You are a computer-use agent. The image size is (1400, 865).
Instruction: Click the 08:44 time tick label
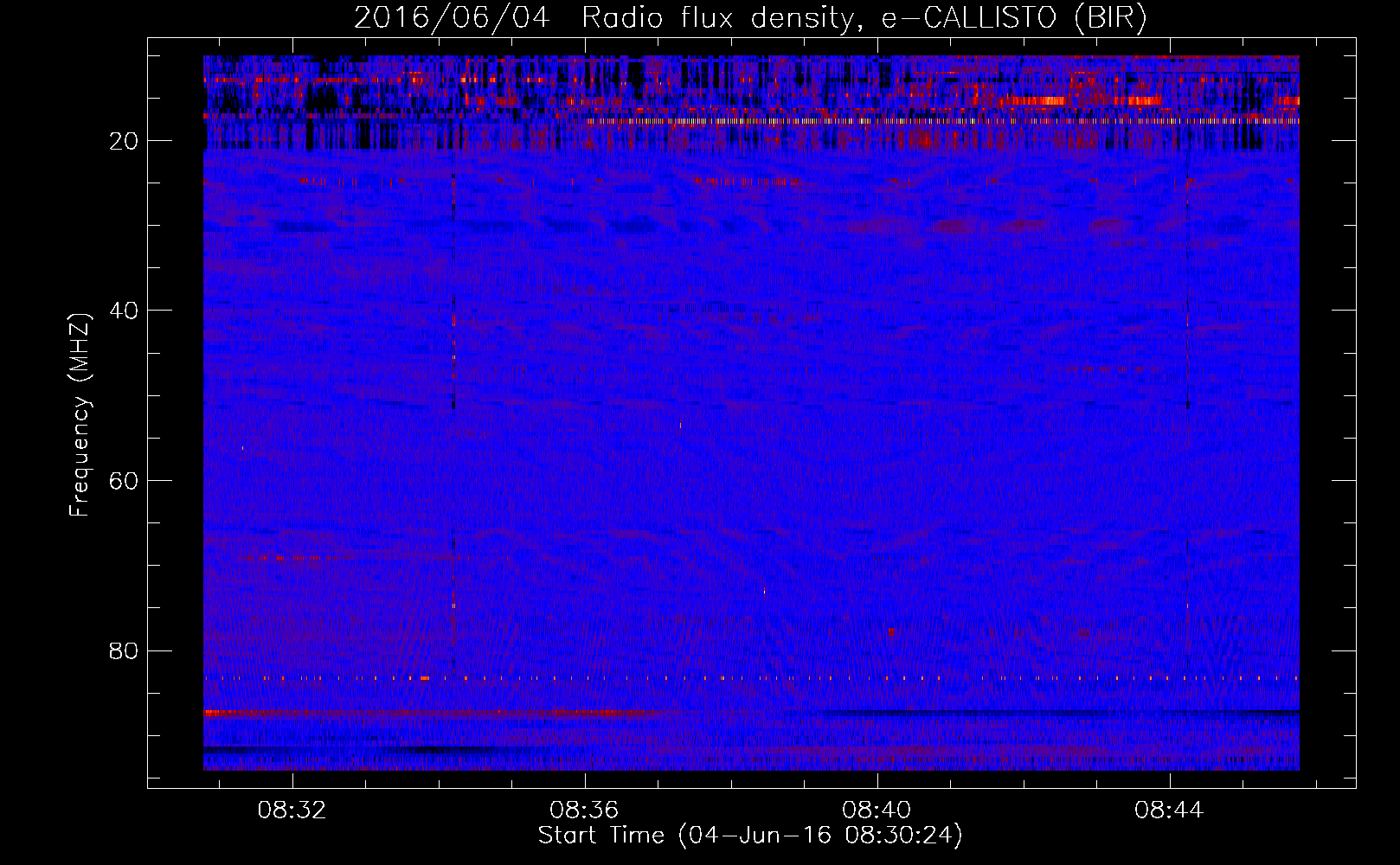tap(1170, 811)
